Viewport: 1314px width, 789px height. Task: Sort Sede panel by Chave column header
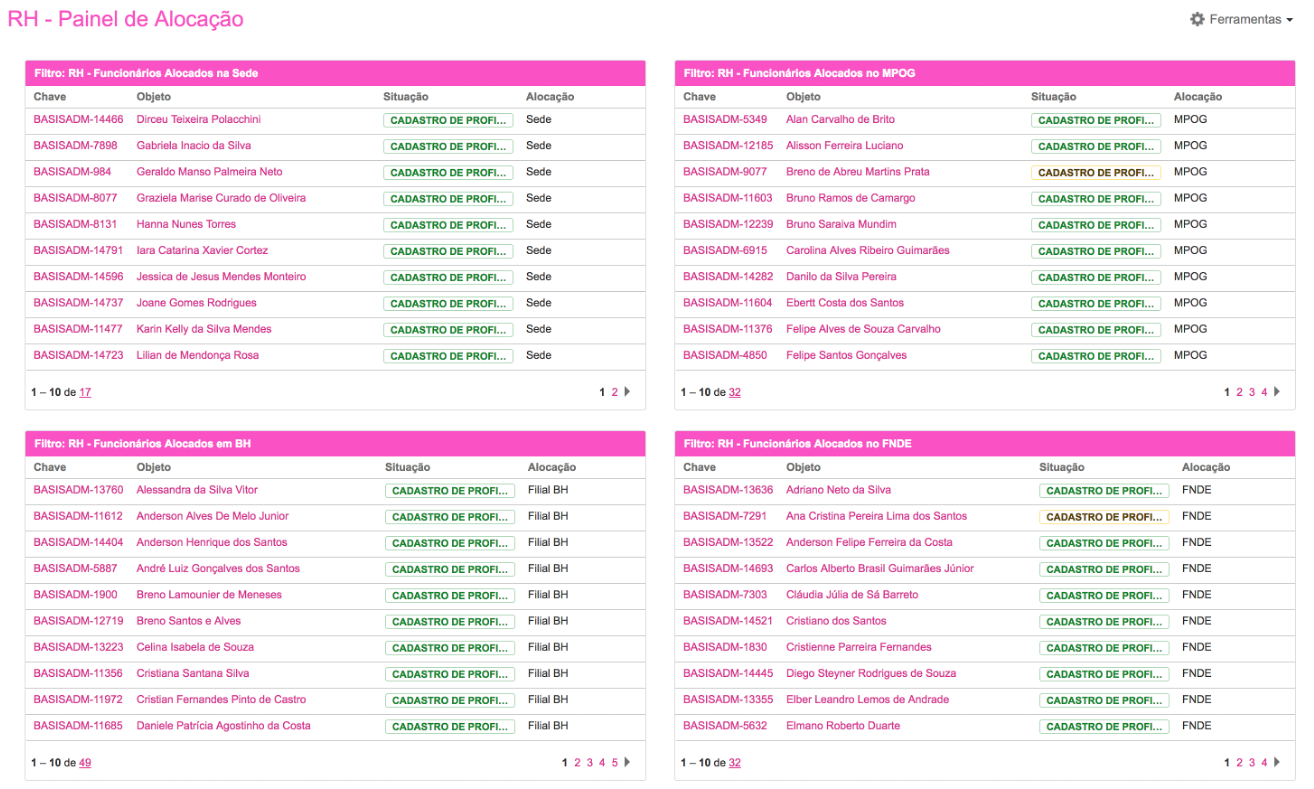pos(50,97)
